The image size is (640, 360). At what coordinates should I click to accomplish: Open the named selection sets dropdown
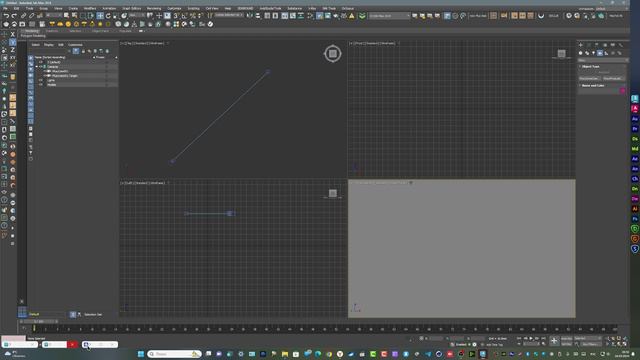229,16
